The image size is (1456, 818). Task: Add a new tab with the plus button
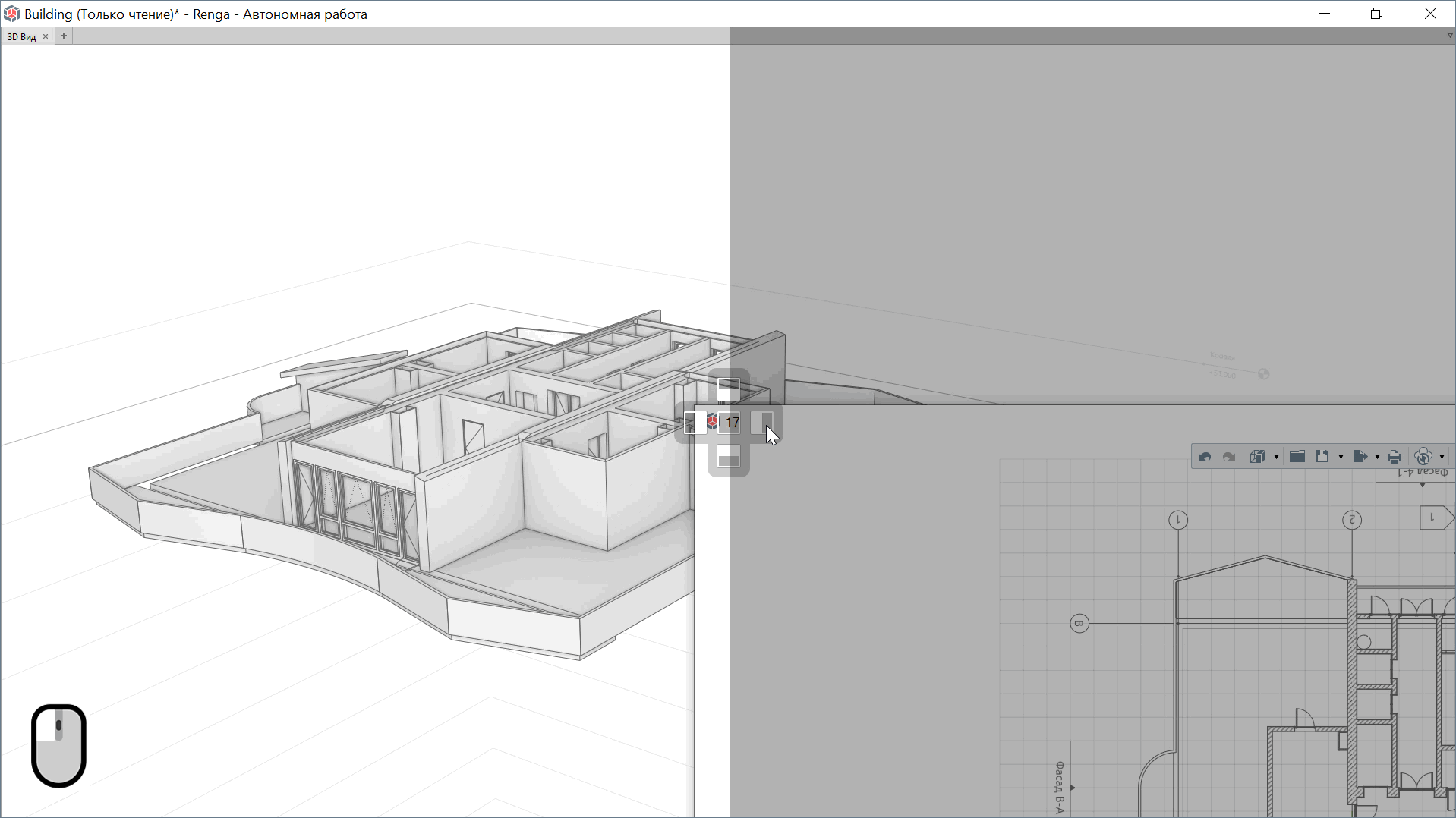64,36
